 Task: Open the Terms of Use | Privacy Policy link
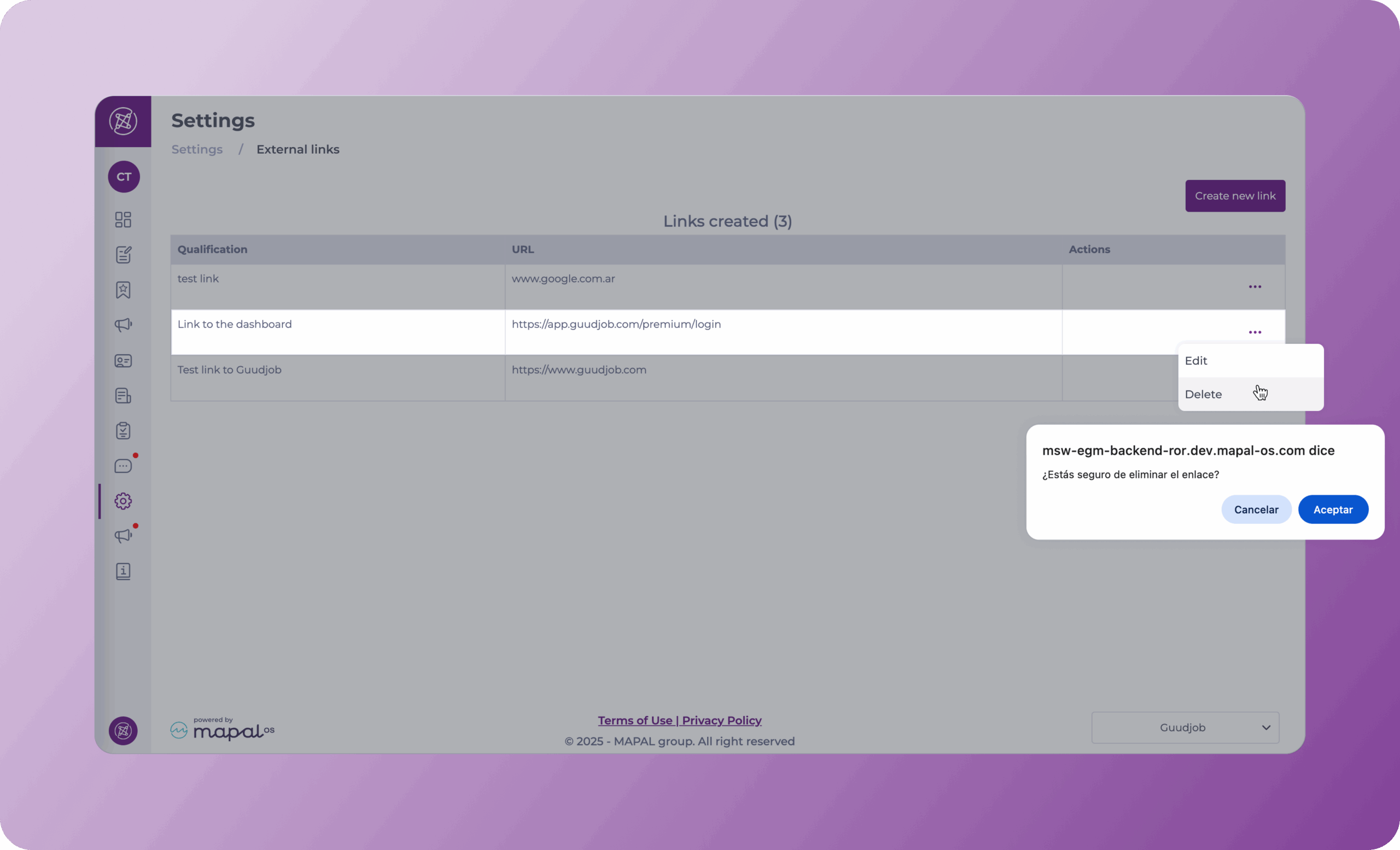point(680,720)
